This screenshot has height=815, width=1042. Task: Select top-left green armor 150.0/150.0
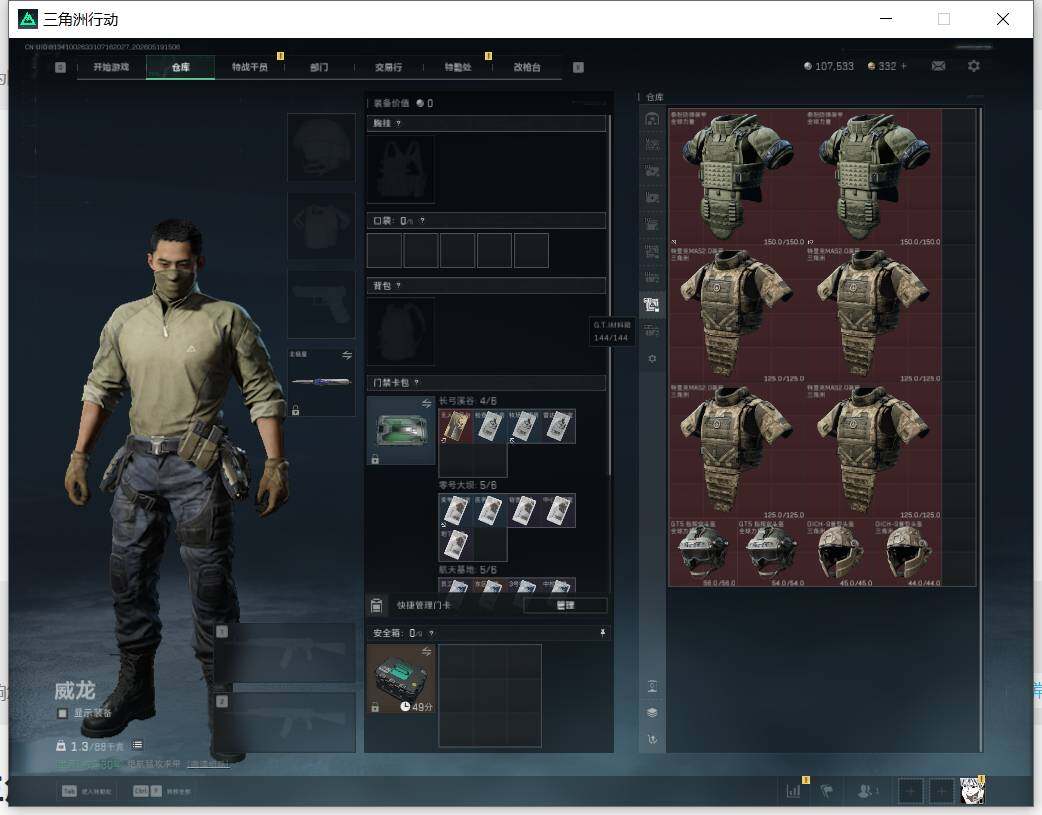pos(736,177)
